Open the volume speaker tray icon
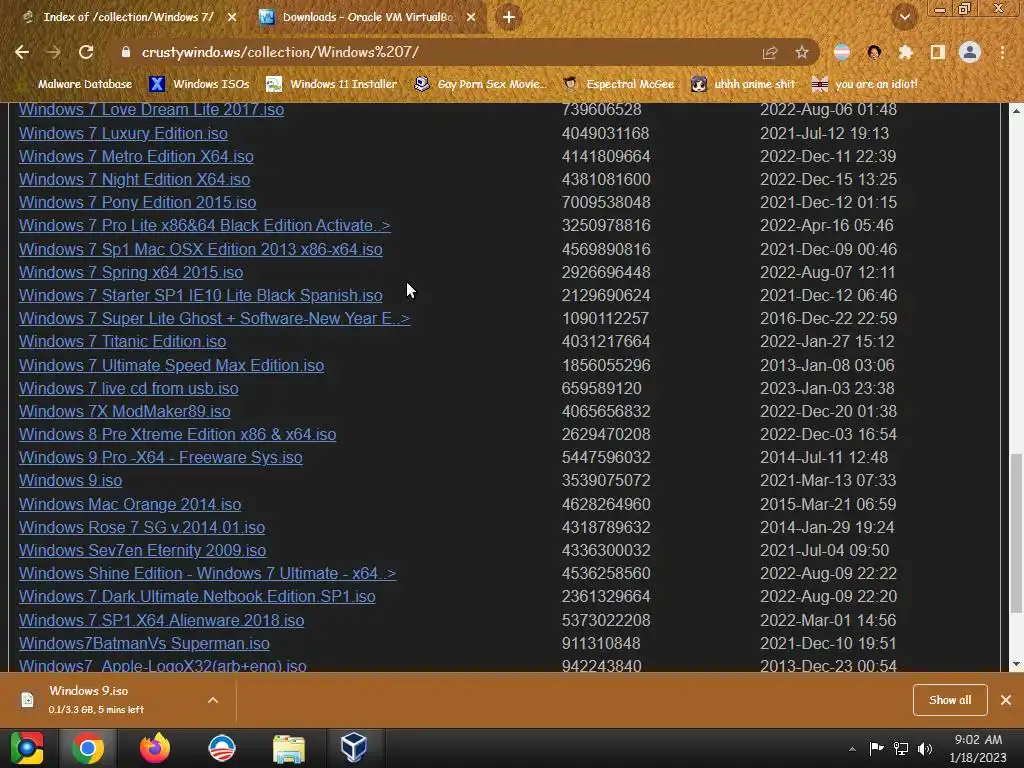The height and width of the screenshot is (768, 1024). coord(925,749)
